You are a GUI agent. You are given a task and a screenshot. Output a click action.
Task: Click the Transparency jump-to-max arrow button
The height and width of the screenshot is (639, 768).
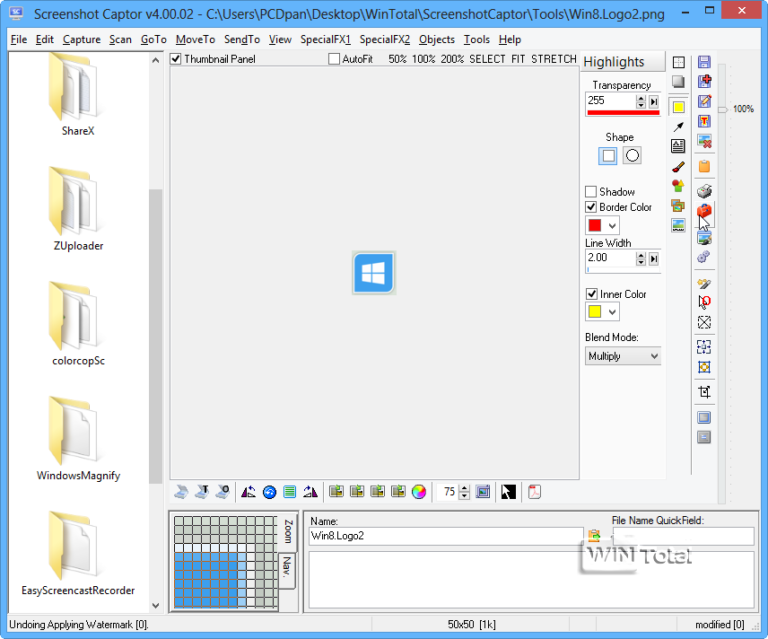point(654,101)
